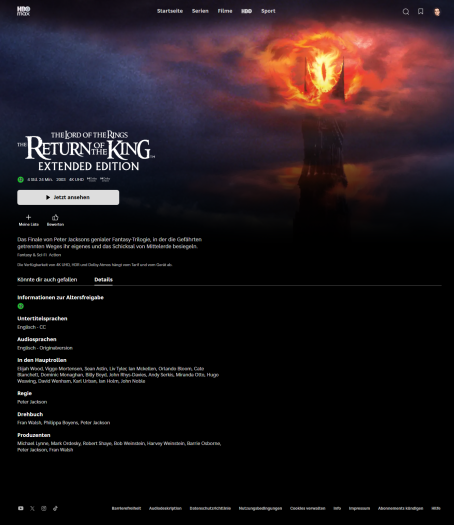Open the search icon in header
The width and height of the screenshot is (454, 525).
click(x=406, y=12)
